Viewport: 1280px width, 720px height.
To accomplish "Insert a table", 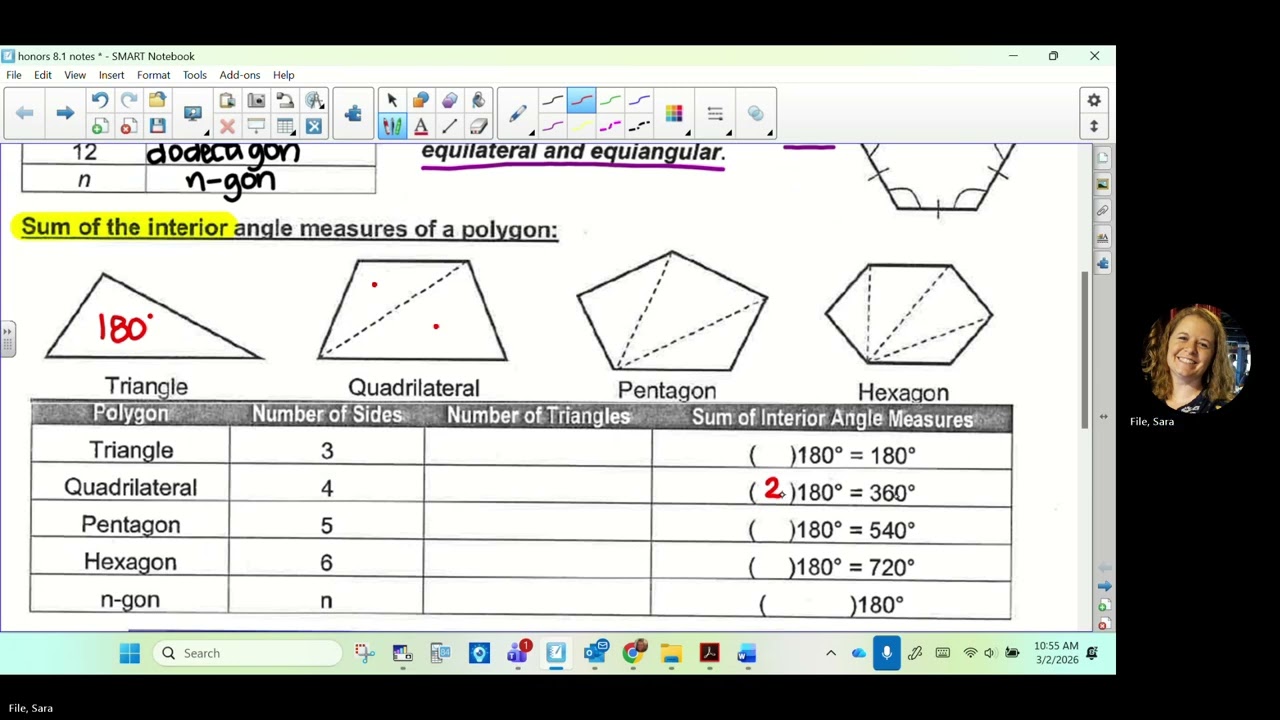I will 285,126.
